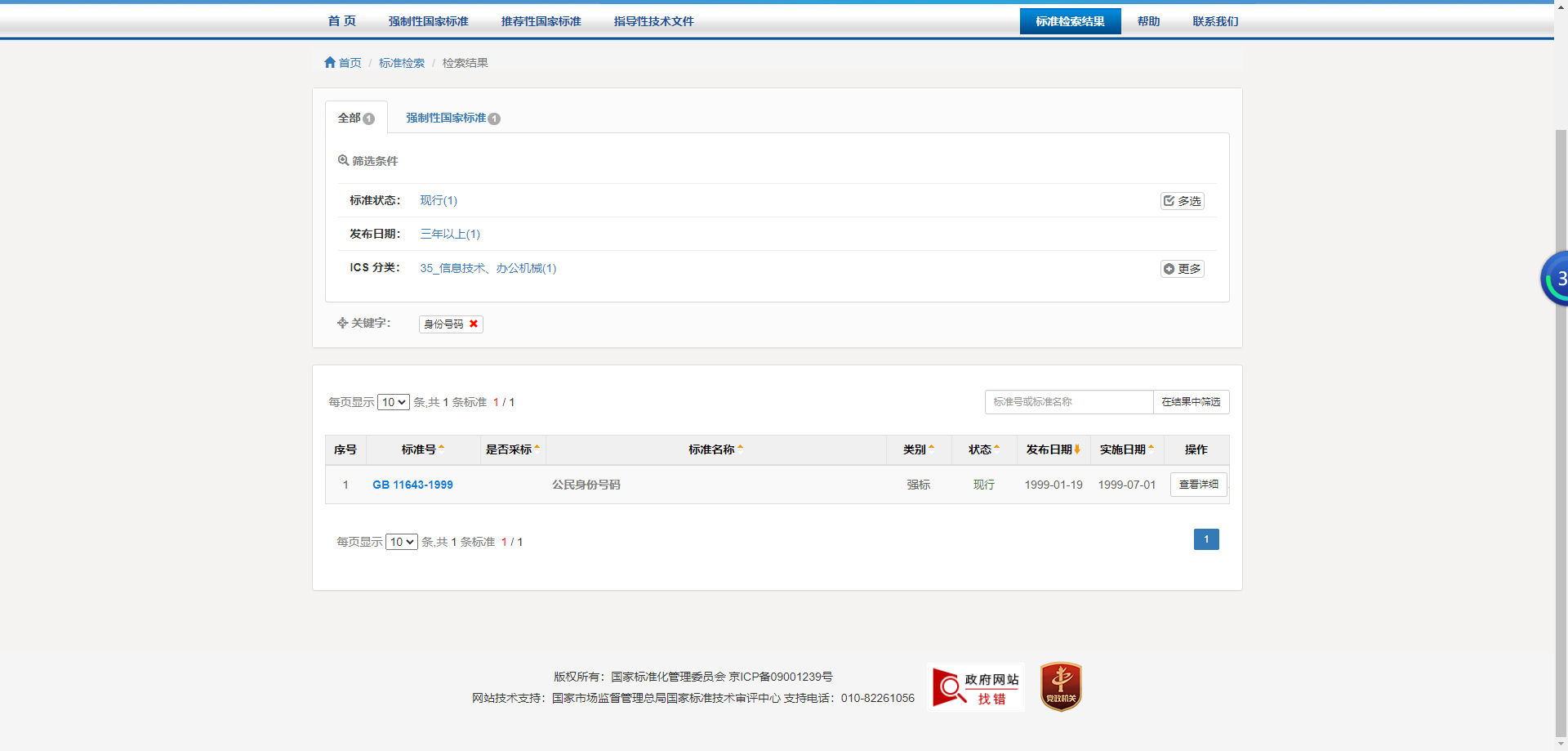Open 强制性国家标准 in navigation bar
This screenshot has height=751, width=1568.
click(429, 21)
